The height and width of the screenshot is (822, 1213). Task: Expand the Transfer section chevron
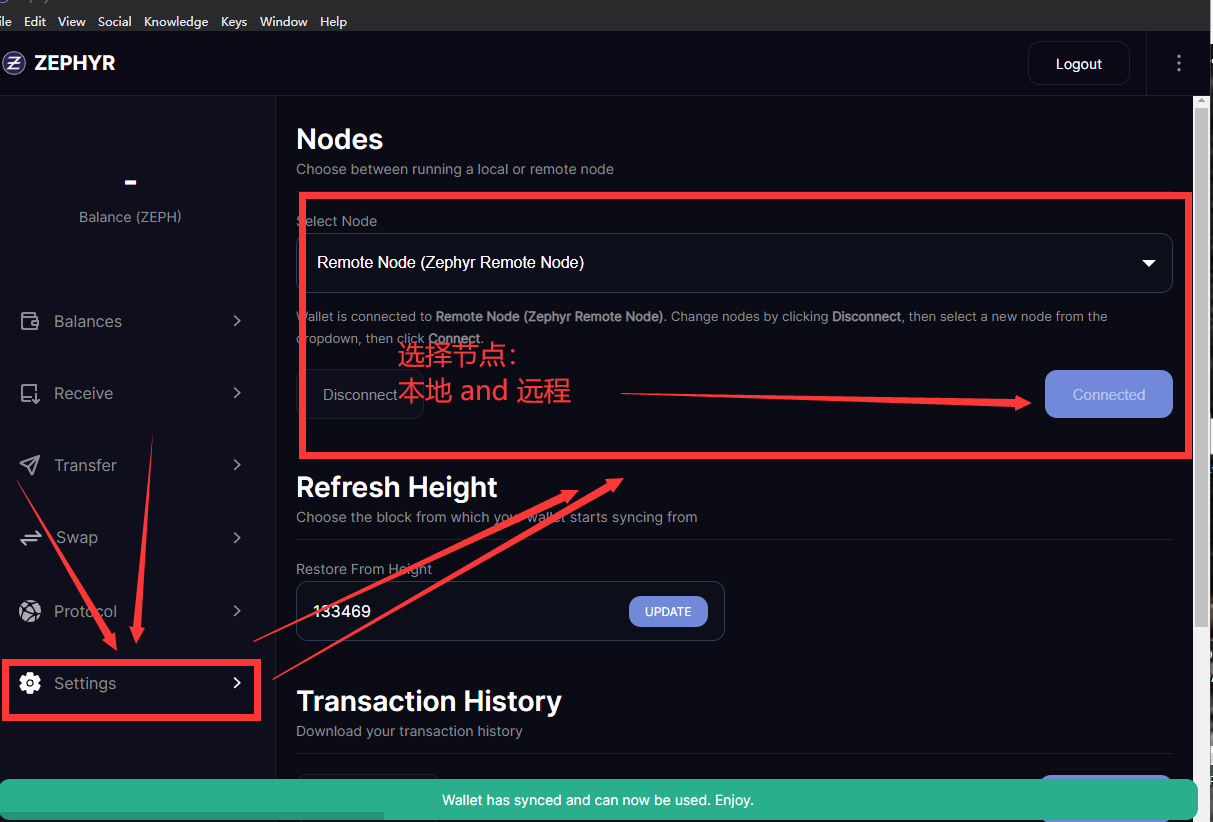[x=237, y=465]
